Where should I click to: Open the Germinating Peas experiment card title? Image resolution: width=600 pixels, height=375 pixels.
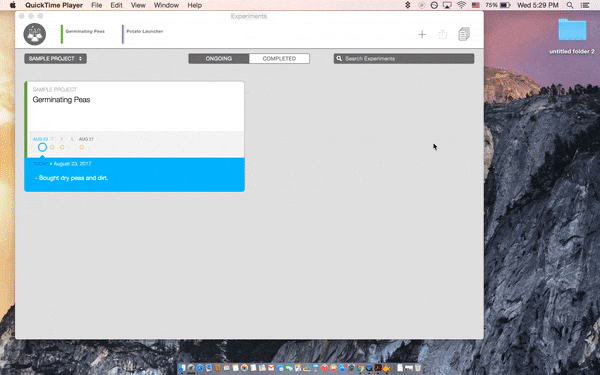(62, 100)
